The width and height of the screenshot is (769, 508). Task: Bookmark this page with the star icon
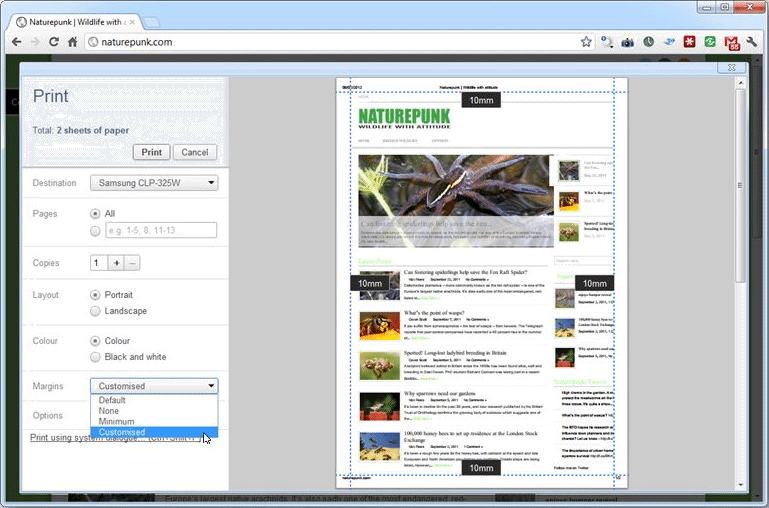pos(586,42)
